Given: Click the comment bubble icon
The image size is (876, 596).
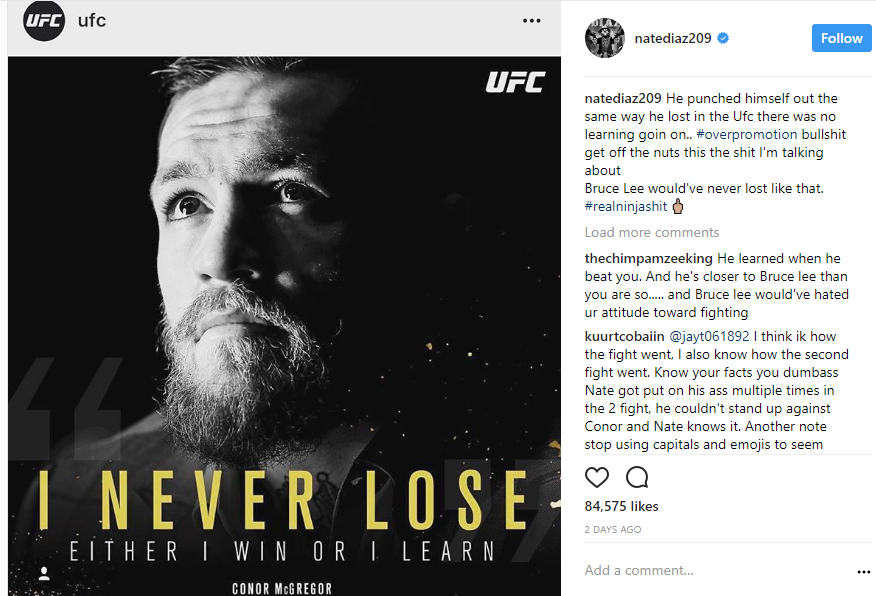Looking at the screenshot, I should point(637,478).
